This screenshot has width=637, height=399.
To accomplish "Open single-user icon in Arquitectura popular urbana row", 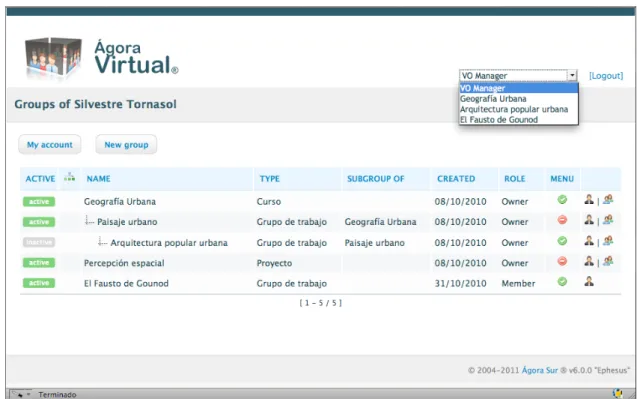I will [x=589, y=241].
